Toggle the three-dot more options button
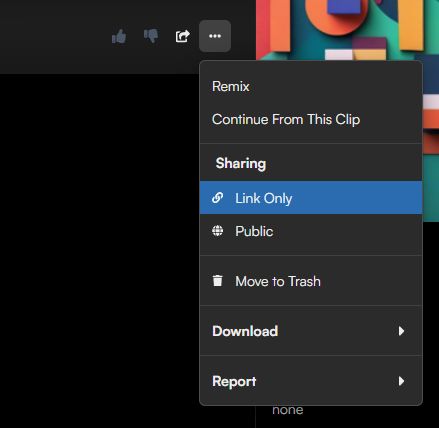Viewport: 439px width, 428px height. coord(215,36)
